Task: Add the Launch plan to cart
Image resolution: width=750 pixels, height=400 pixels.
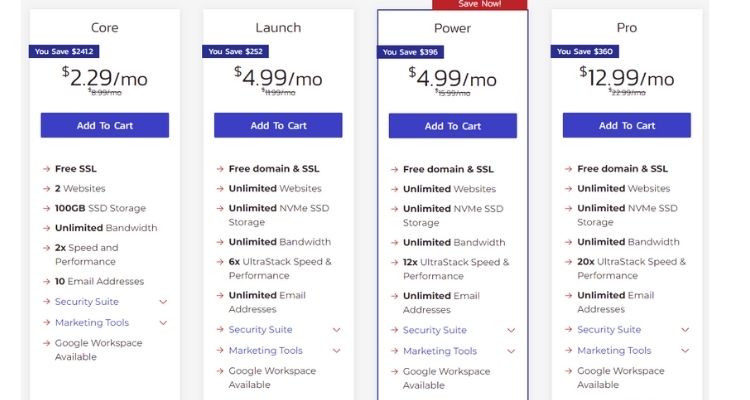Action: point(278,125)
